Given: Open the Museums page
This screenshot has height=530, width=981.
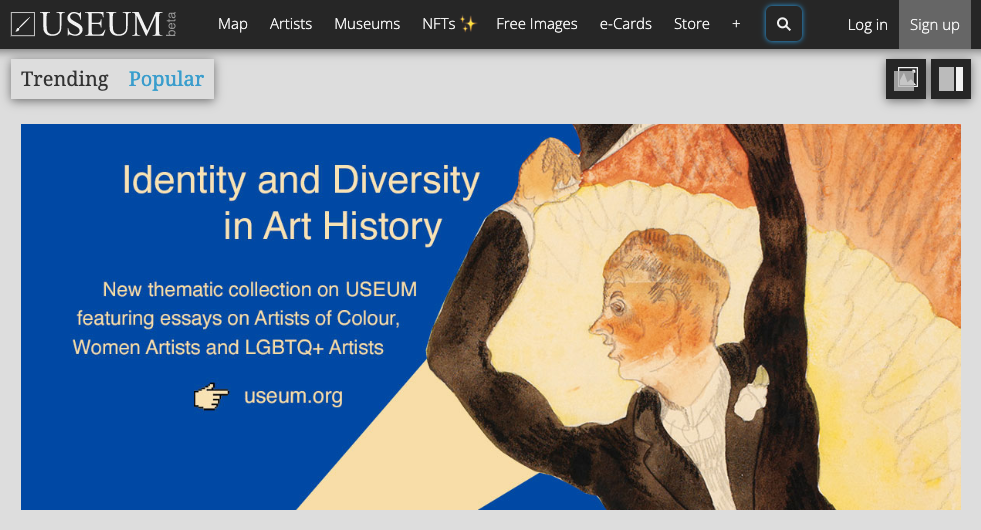Looking at the screenshot, I should pos(367,24).
